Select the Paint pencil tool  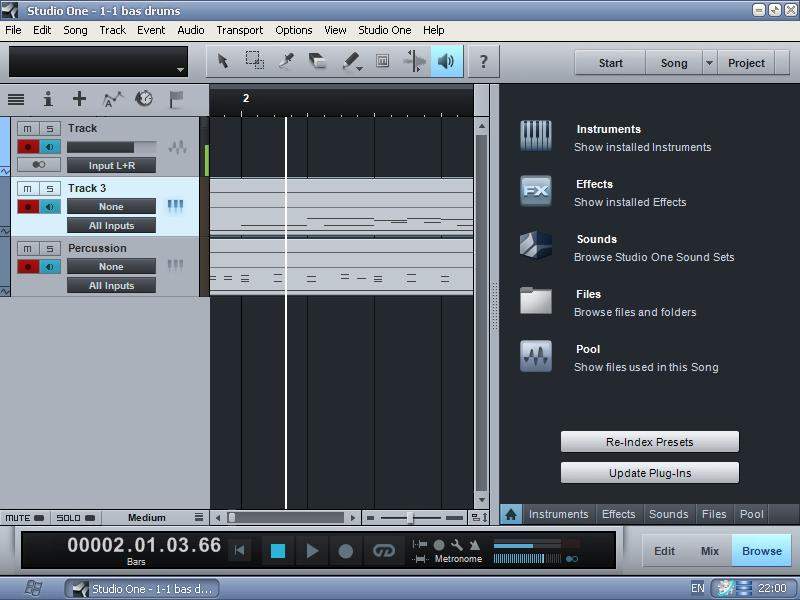(350, 62)
